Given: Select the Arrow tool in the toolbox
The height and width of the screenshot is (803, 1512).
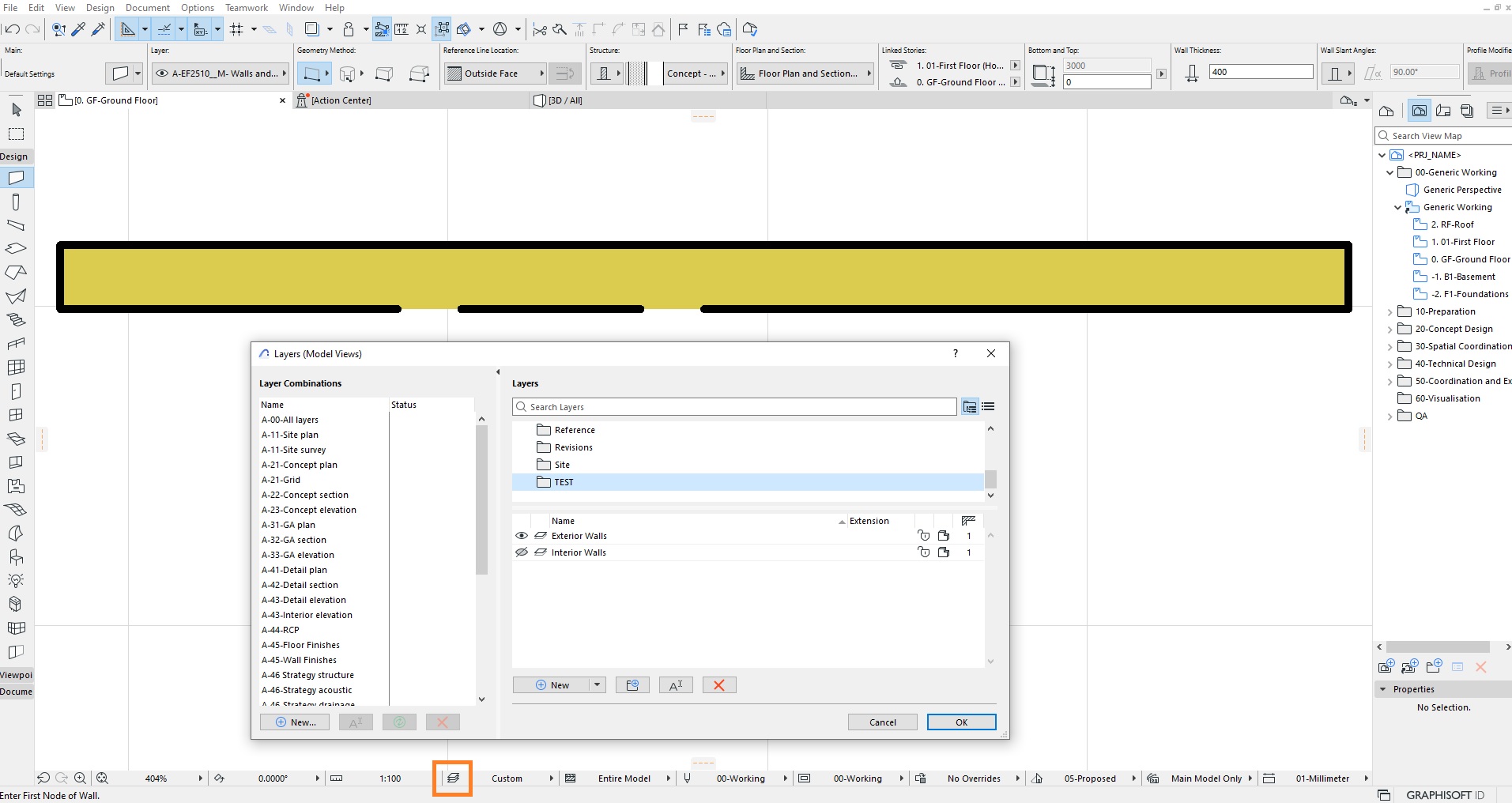Looking at the screenshot, I should point(17,109).
